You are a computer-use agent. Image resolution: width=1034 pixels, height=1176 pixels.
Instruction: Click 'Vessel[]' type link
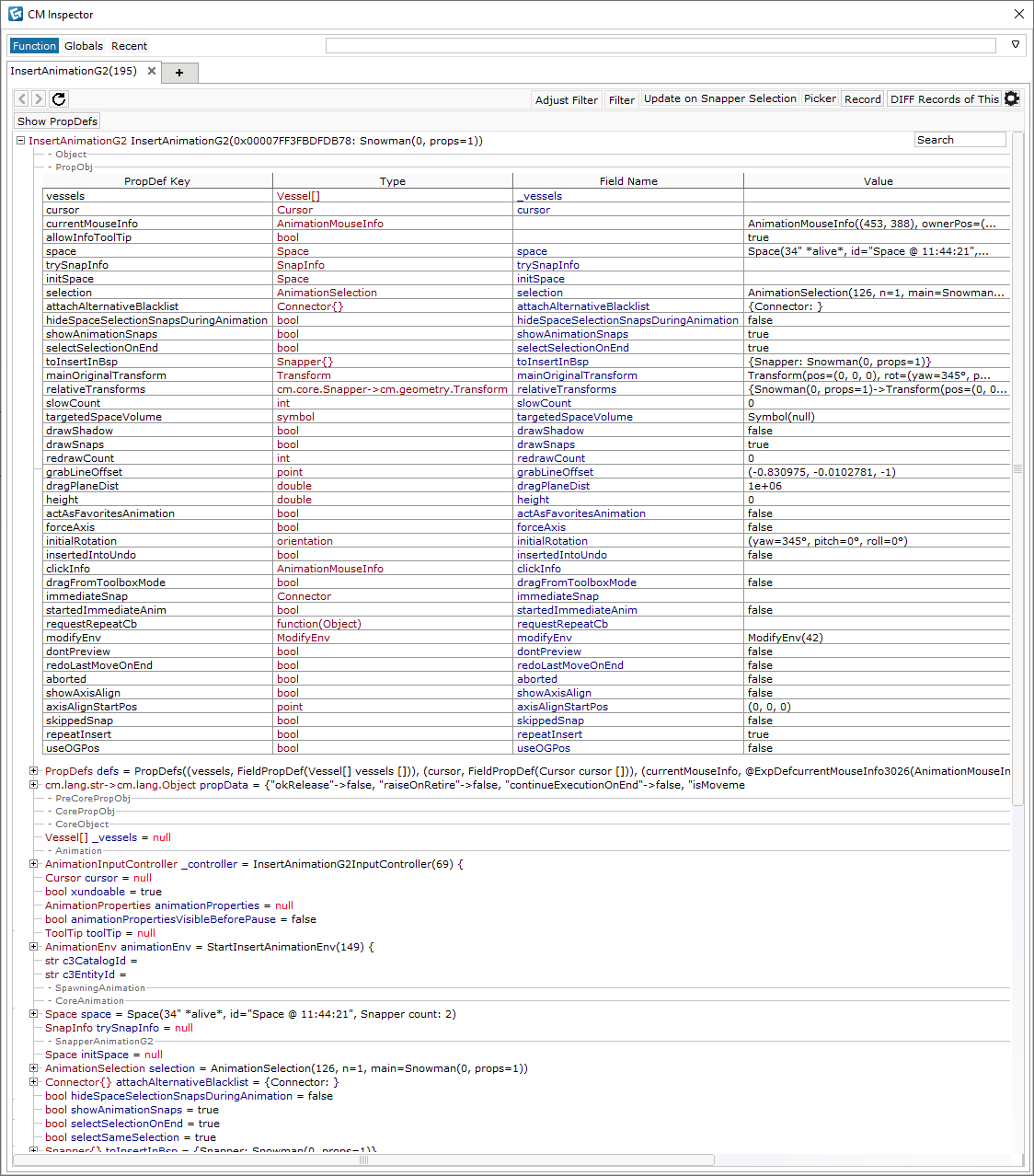pos(298,196)
